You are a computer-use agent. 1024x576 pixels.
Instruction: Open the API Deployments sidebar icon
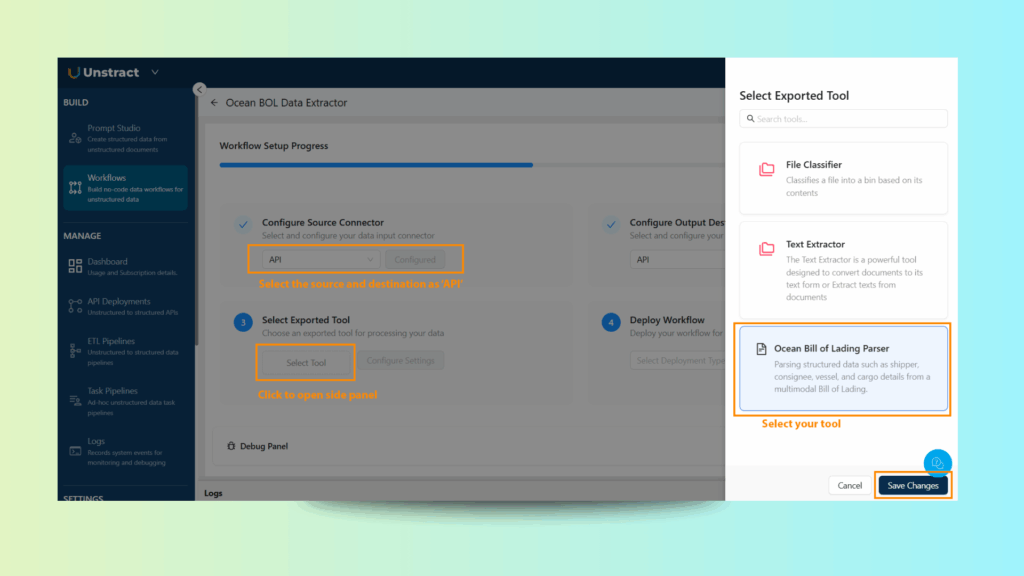tap(75, 306)
